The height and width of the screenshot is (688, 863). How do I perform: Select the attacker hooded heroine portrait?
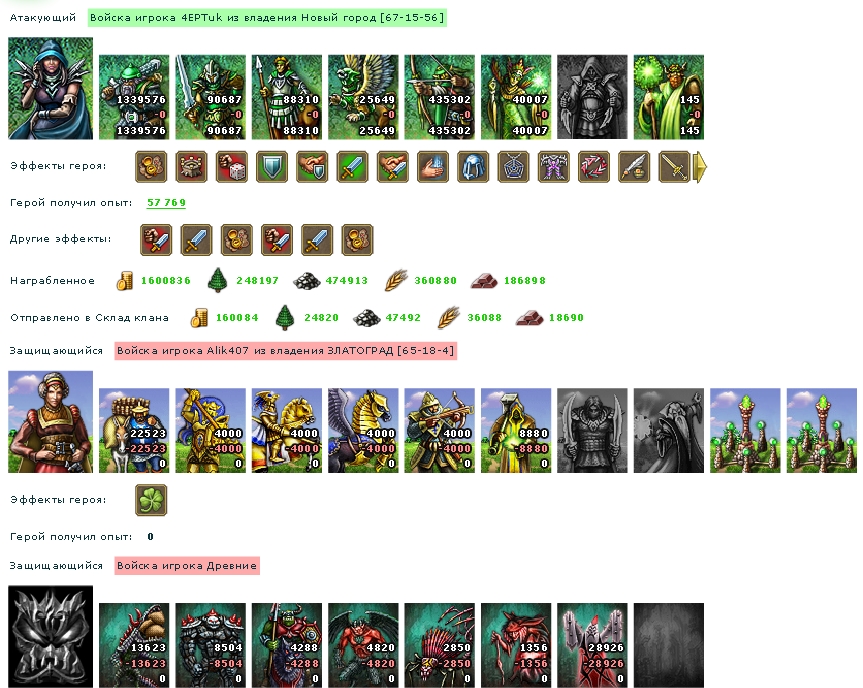pos(51,89)
